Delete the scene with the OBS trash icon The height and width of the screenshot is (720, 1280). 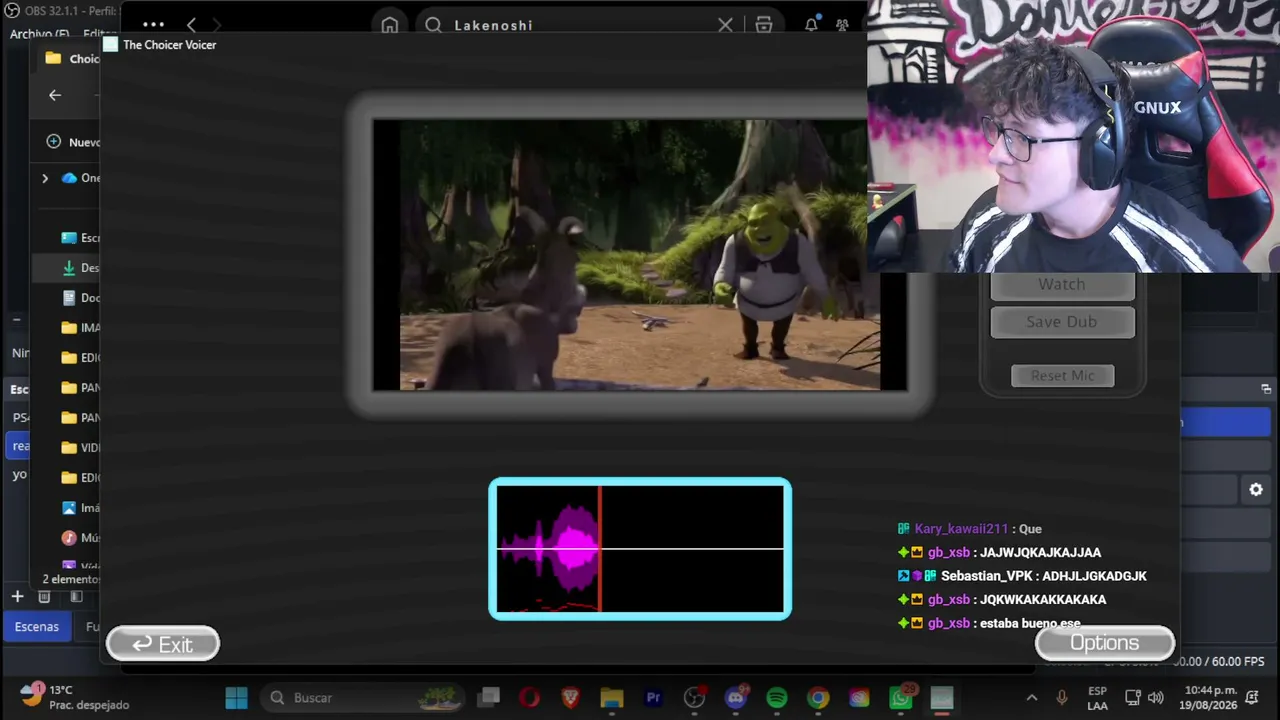coord(44,597)
